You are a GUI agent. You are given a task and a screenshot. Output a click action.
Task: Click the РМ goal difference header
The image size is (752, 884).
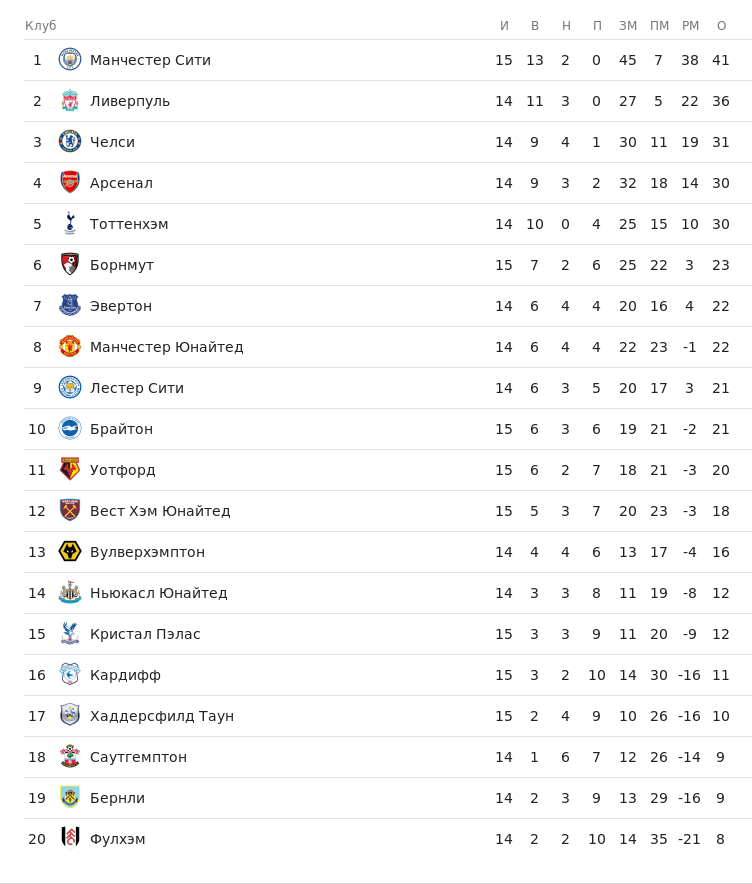pos(690,26)
